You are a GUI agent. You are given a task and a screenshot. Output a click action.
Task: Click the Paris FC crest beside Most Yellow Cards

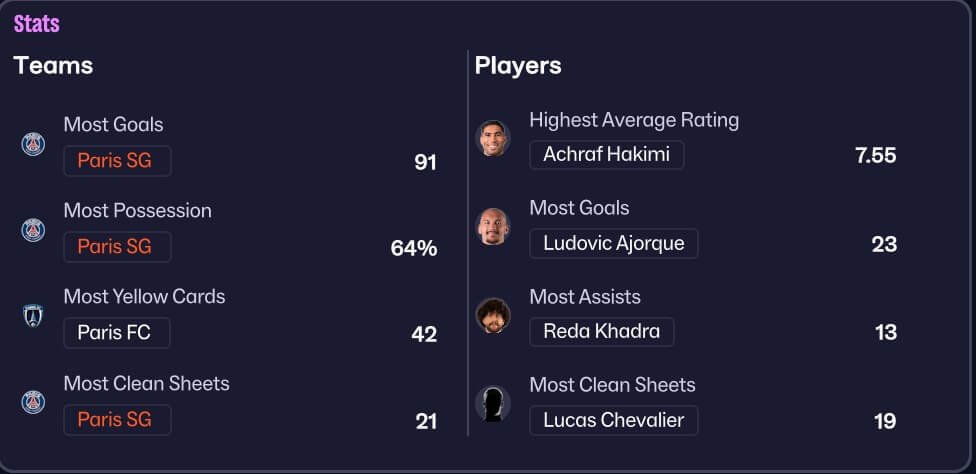coord(33,316)
